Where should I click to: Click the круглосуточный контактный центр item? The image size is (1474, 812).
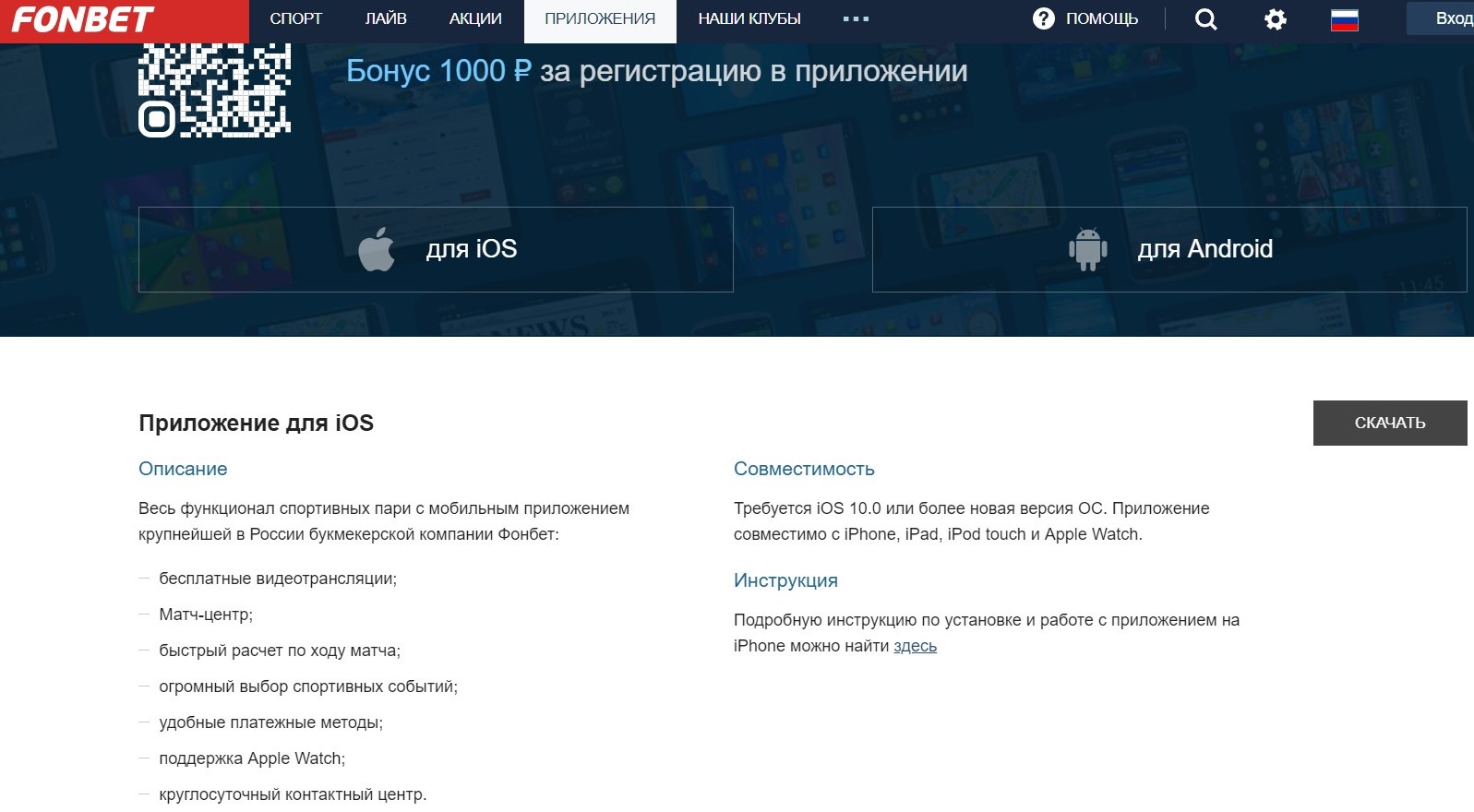pyautogui.click(x=293, y=794)
